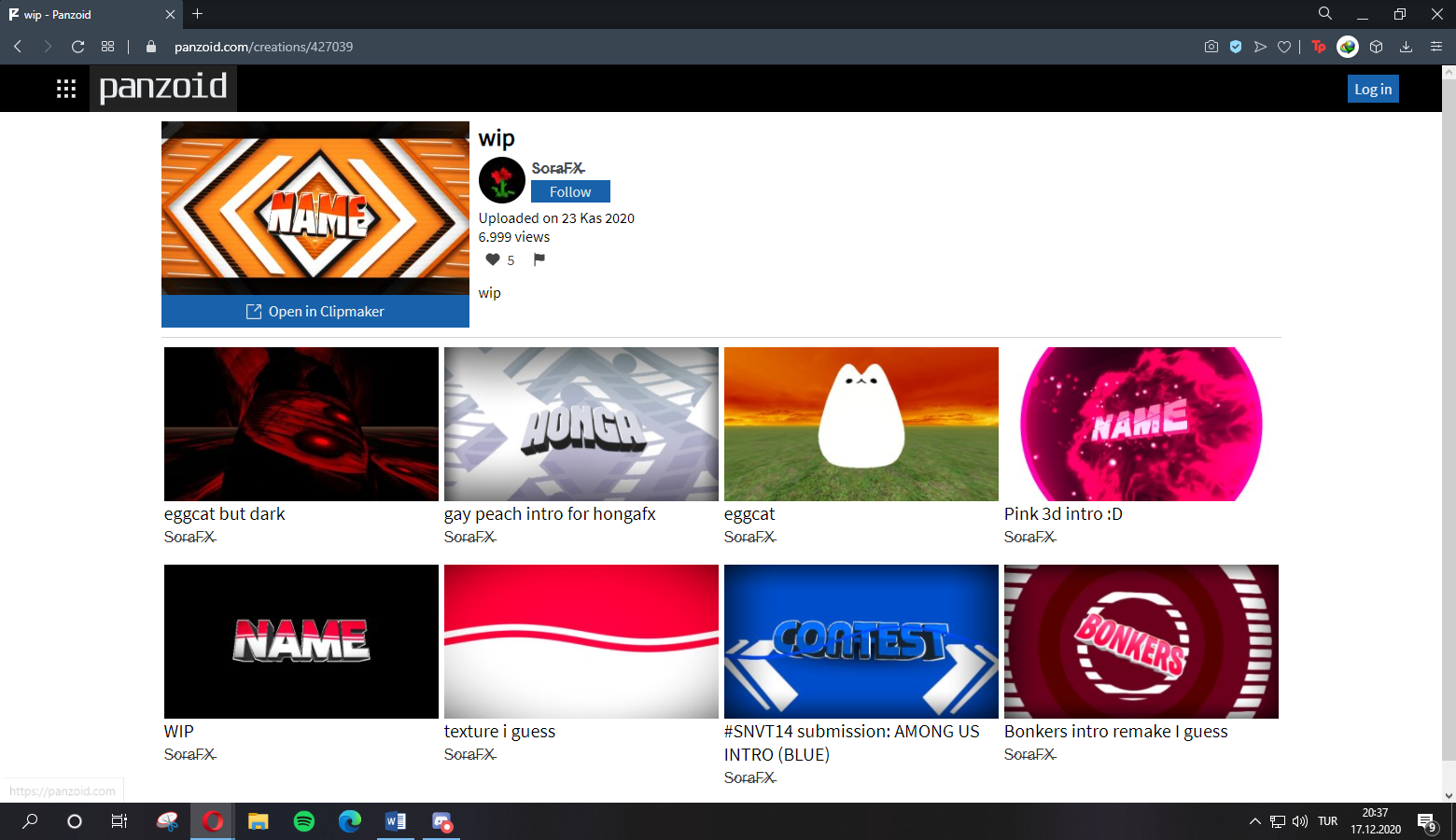
Task: Click the Log in button
Action: point(1373,89)
